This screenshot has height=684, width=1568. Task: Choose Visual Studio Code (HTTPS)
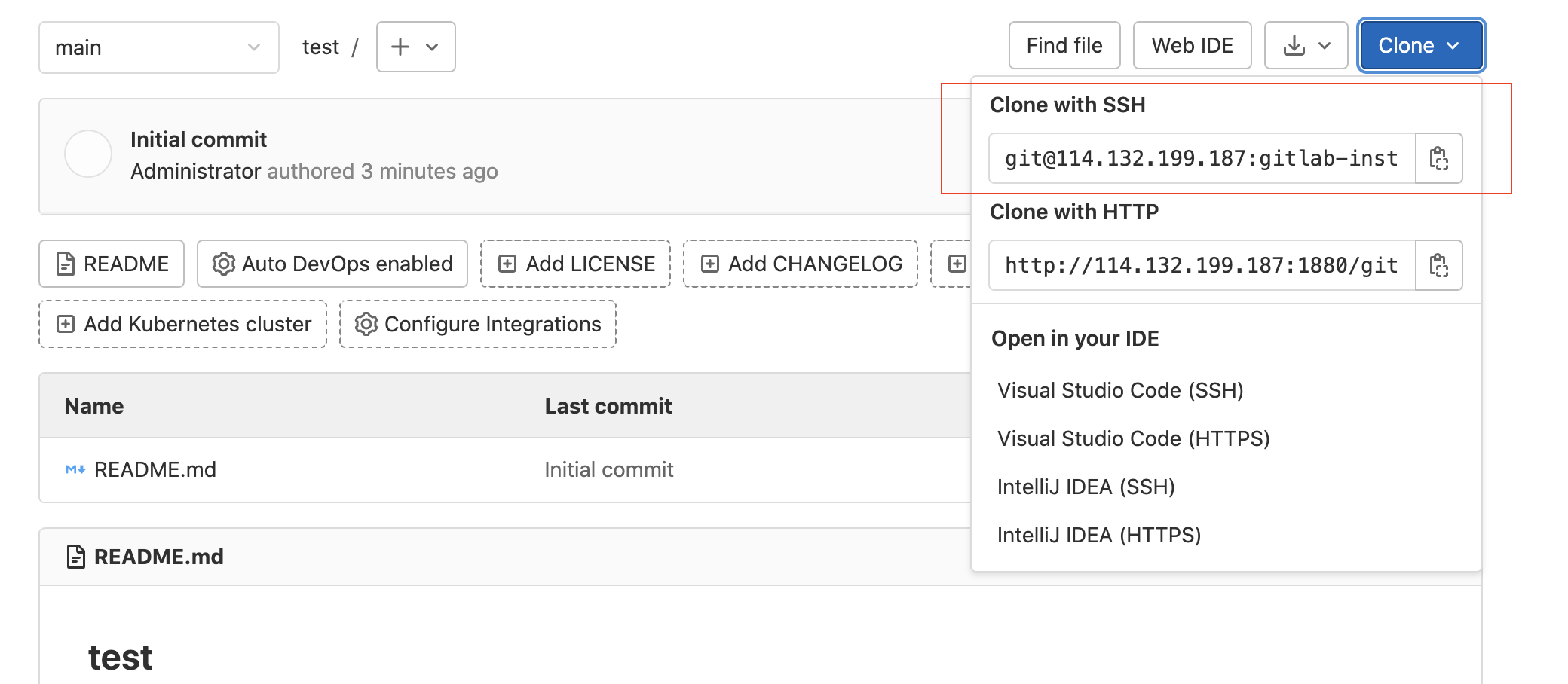[1133, 438]
